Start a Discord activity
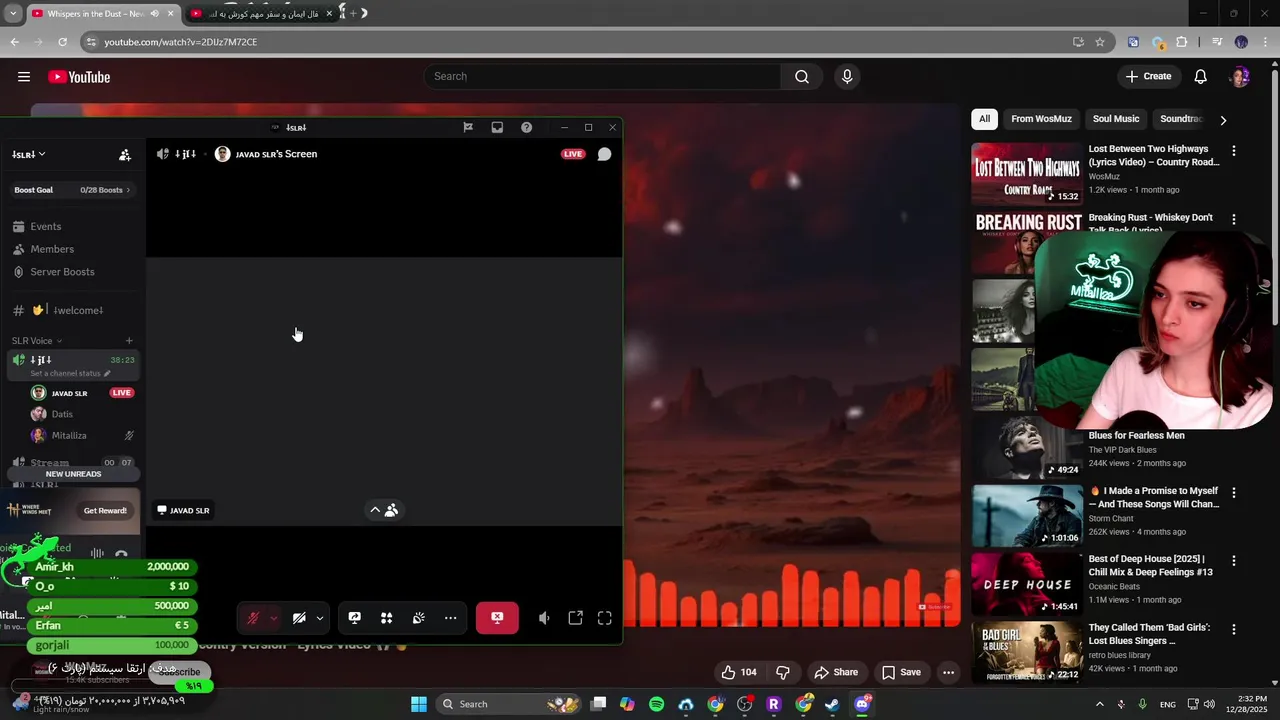 click(x=387, y=618)
